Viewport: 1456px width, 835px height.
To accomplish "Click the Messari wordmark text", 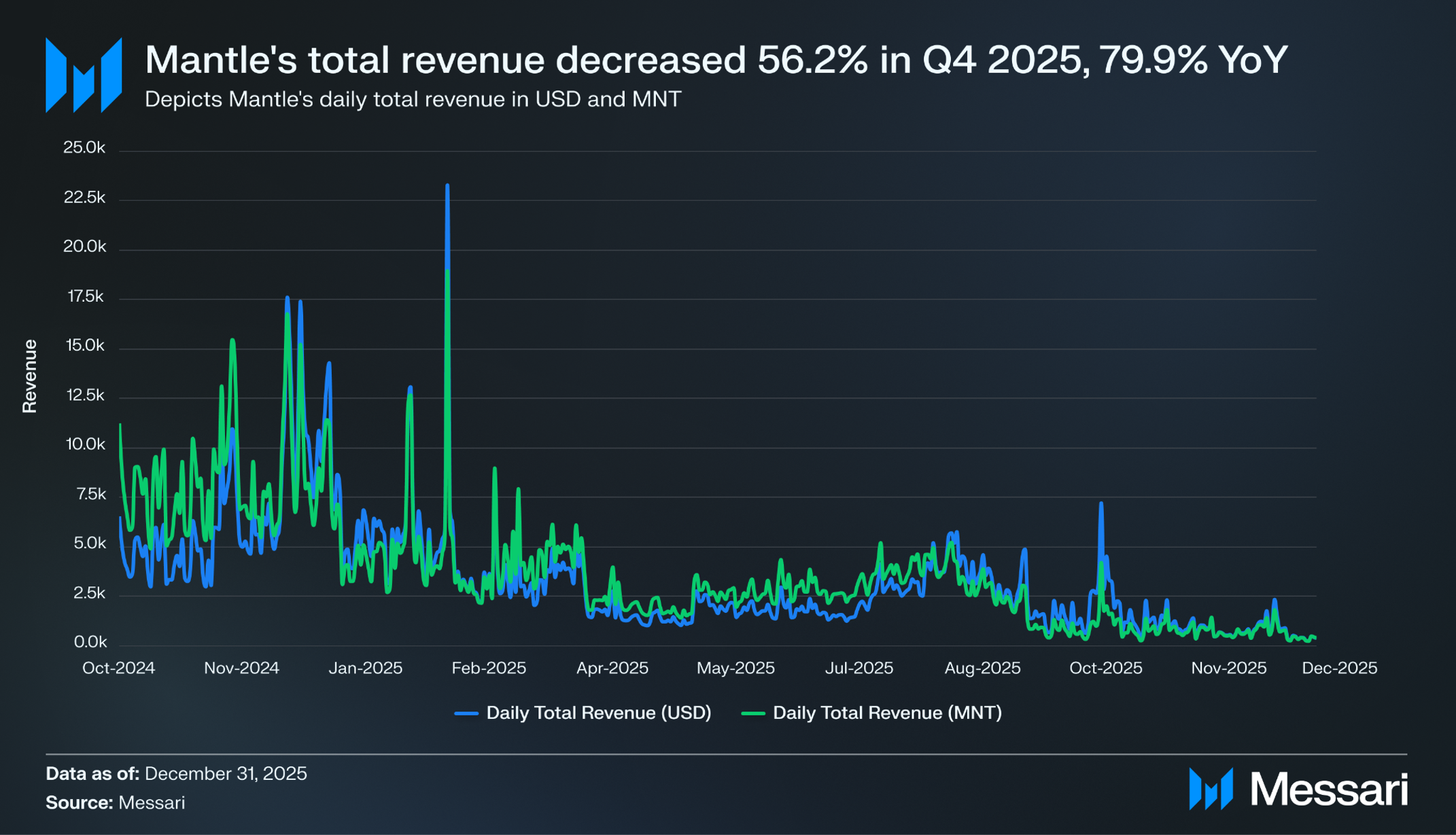I will [1329, 789].
